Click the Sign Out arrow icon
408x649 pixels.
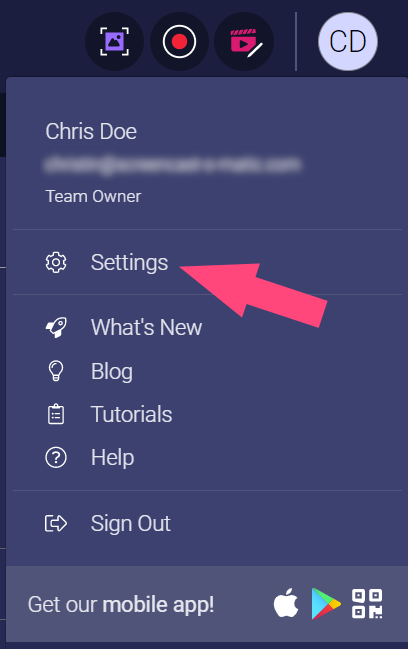[x=56, y=523]
